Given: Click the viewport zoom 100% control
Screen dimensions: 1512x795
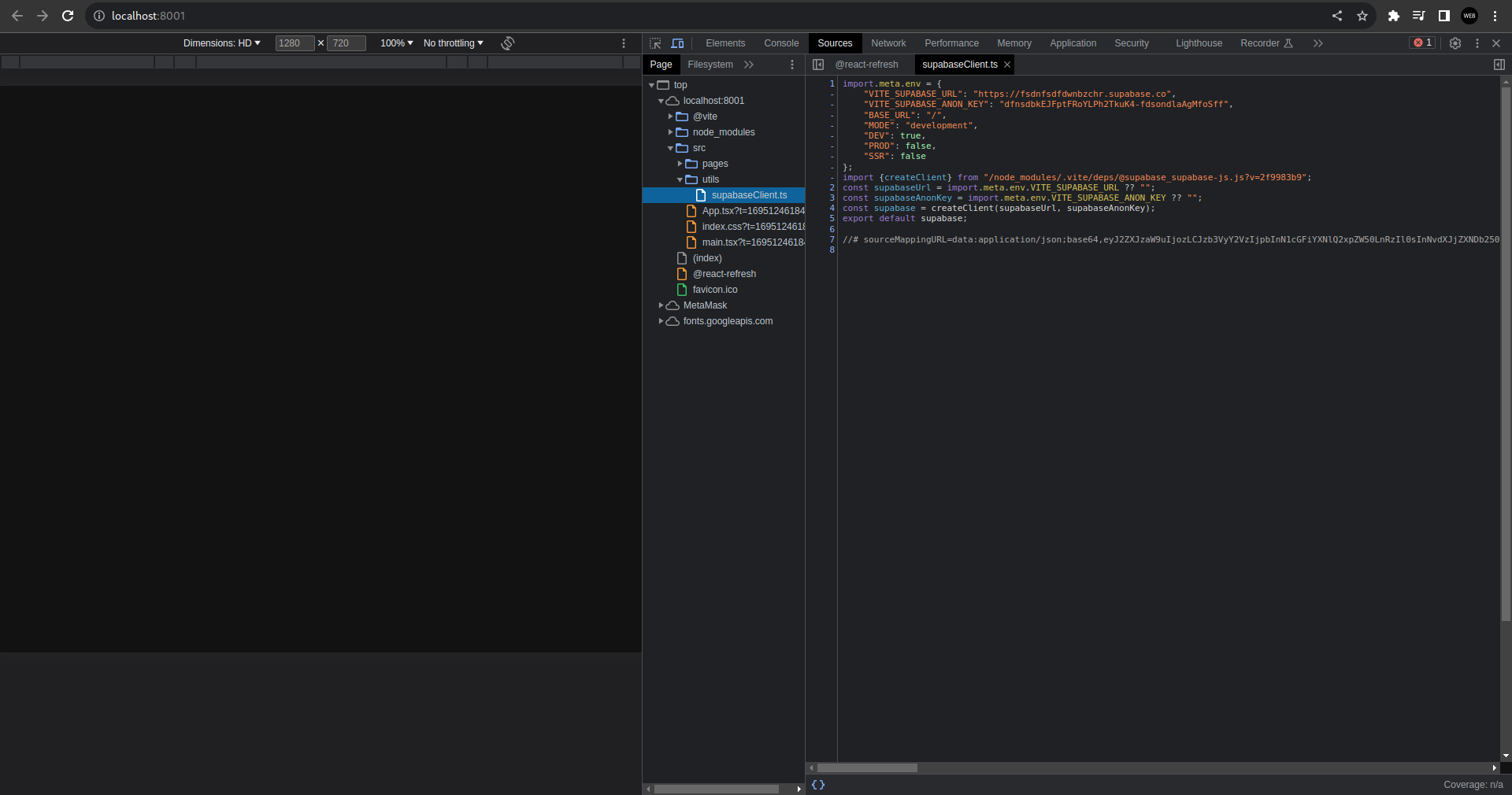Looking at the screenshot, I should pos(396,43).
